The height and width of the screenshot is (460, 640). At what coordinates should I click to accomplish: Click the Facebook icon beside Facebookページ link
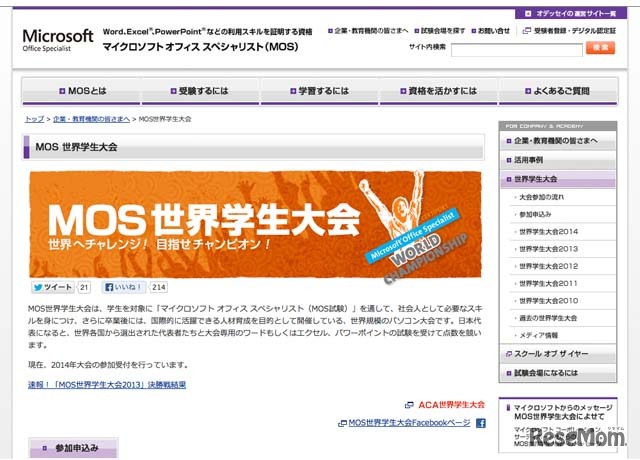(481, 423)
